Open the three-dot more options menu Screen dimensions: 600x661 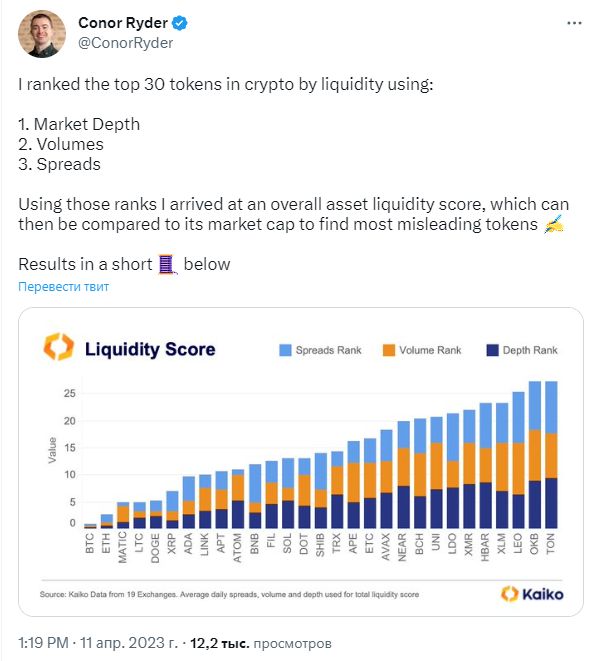tap(574, 23)
